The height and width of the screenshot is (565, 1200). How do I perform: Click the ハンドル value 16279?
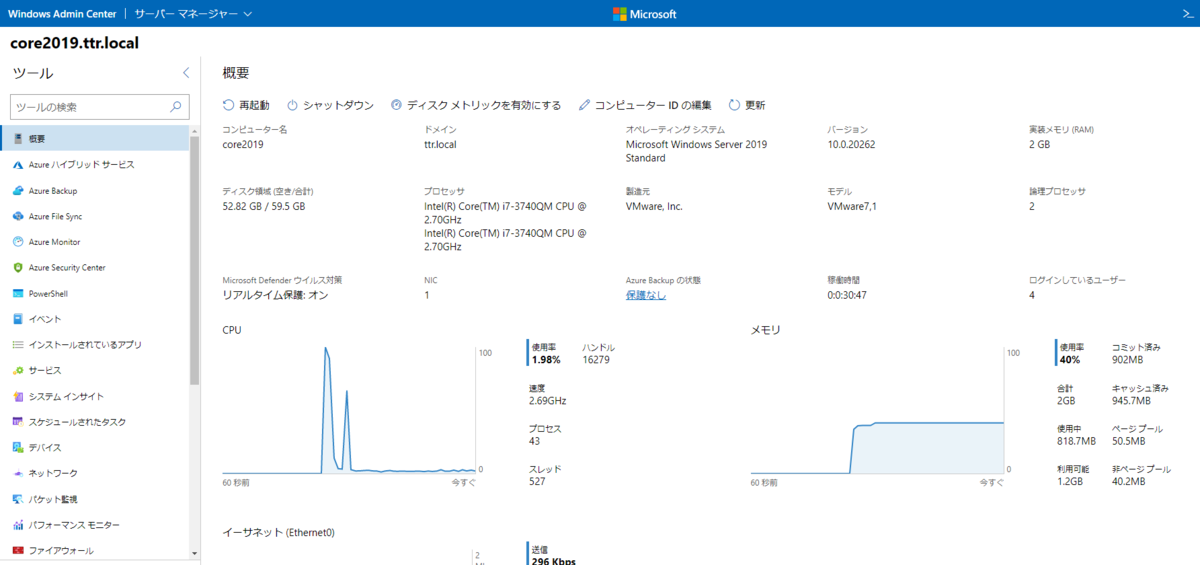coord(596,360)
